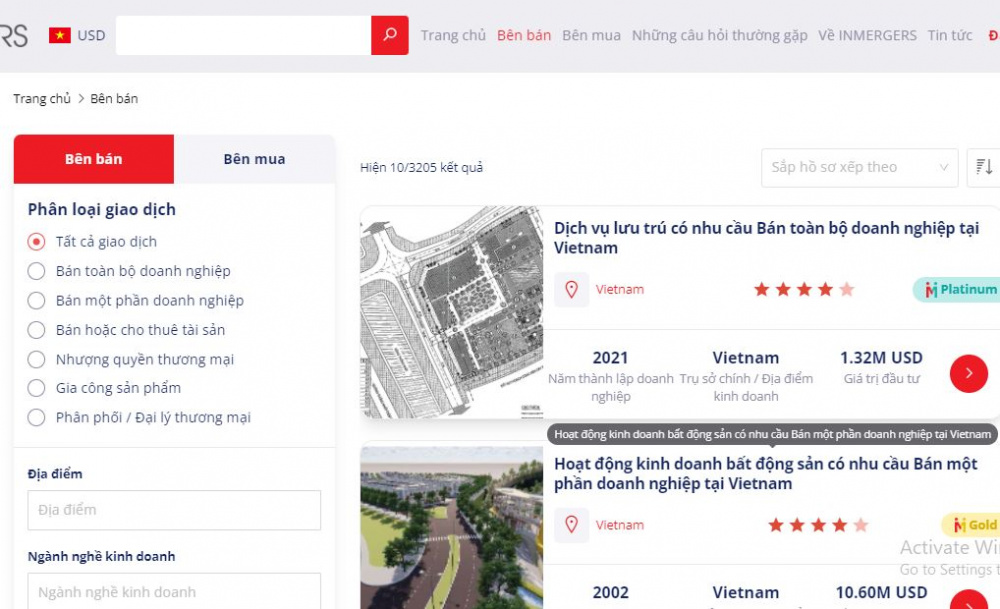
Task: Open Những câu hỏi thường gặp menu
Action: pos(719,36)
